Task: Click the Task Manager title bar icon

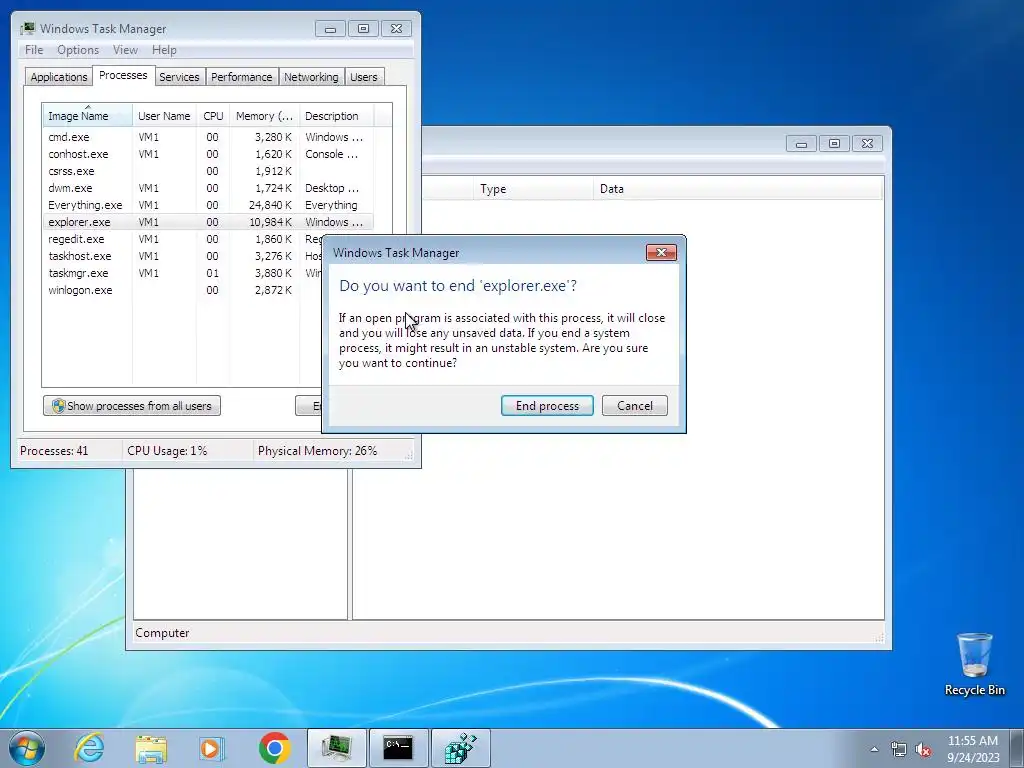Action: point(27,29)
